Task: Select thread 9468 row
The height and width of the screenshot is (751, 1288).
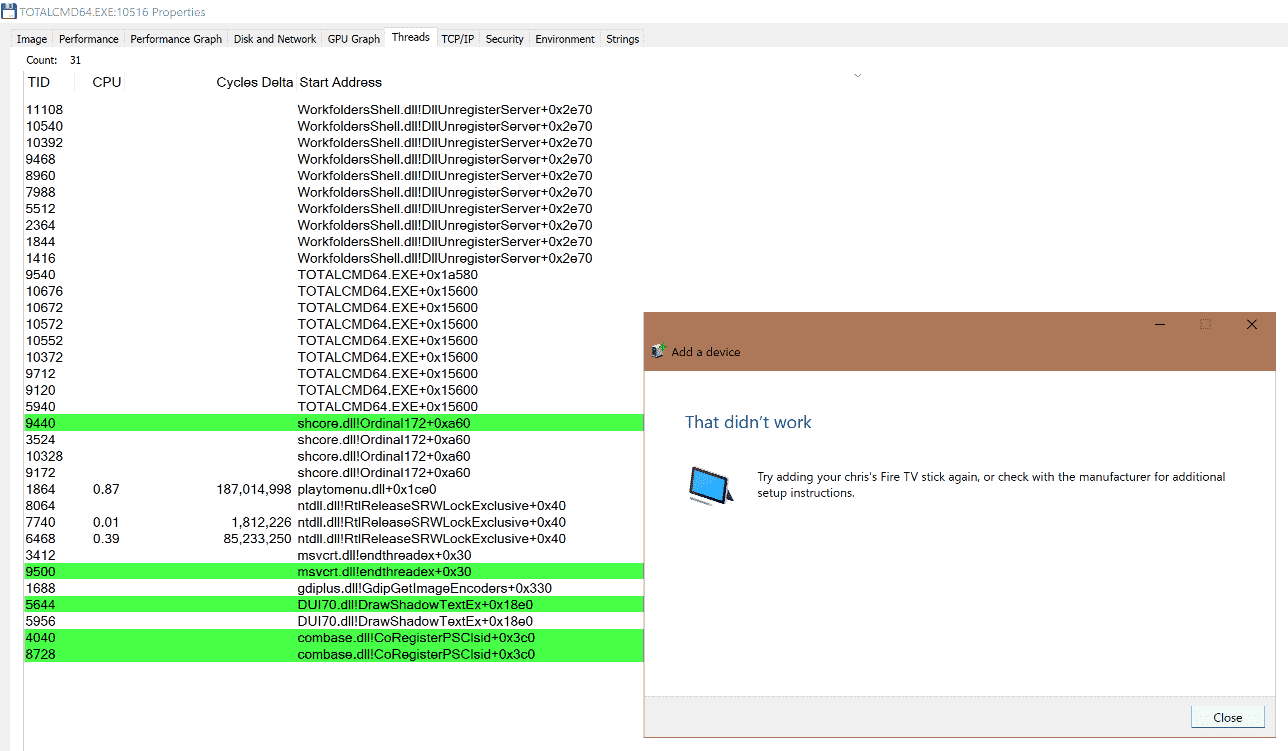Action: point(333,159)
